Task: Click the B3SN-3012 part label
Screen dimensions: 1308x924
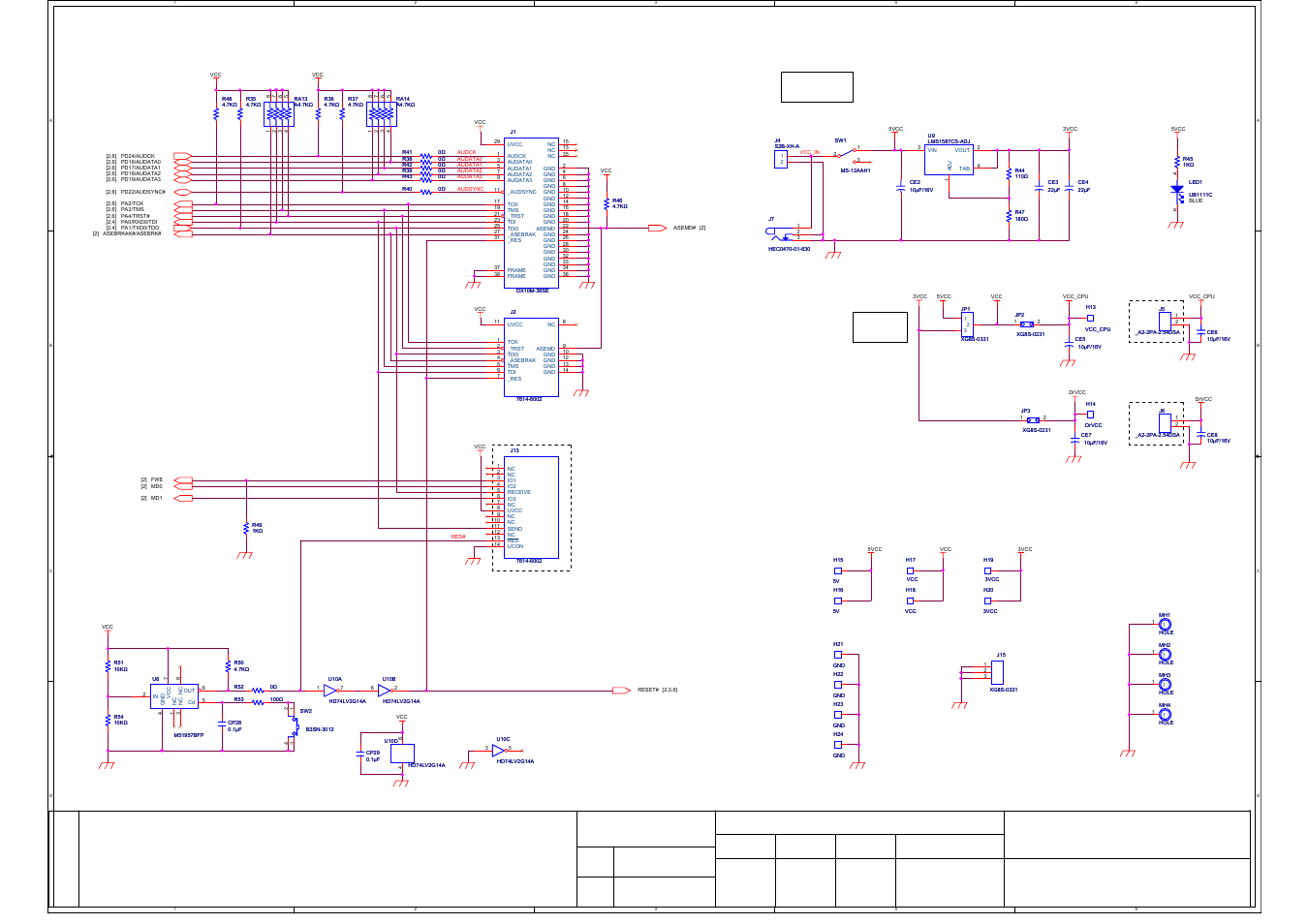Action: point(320,729)
